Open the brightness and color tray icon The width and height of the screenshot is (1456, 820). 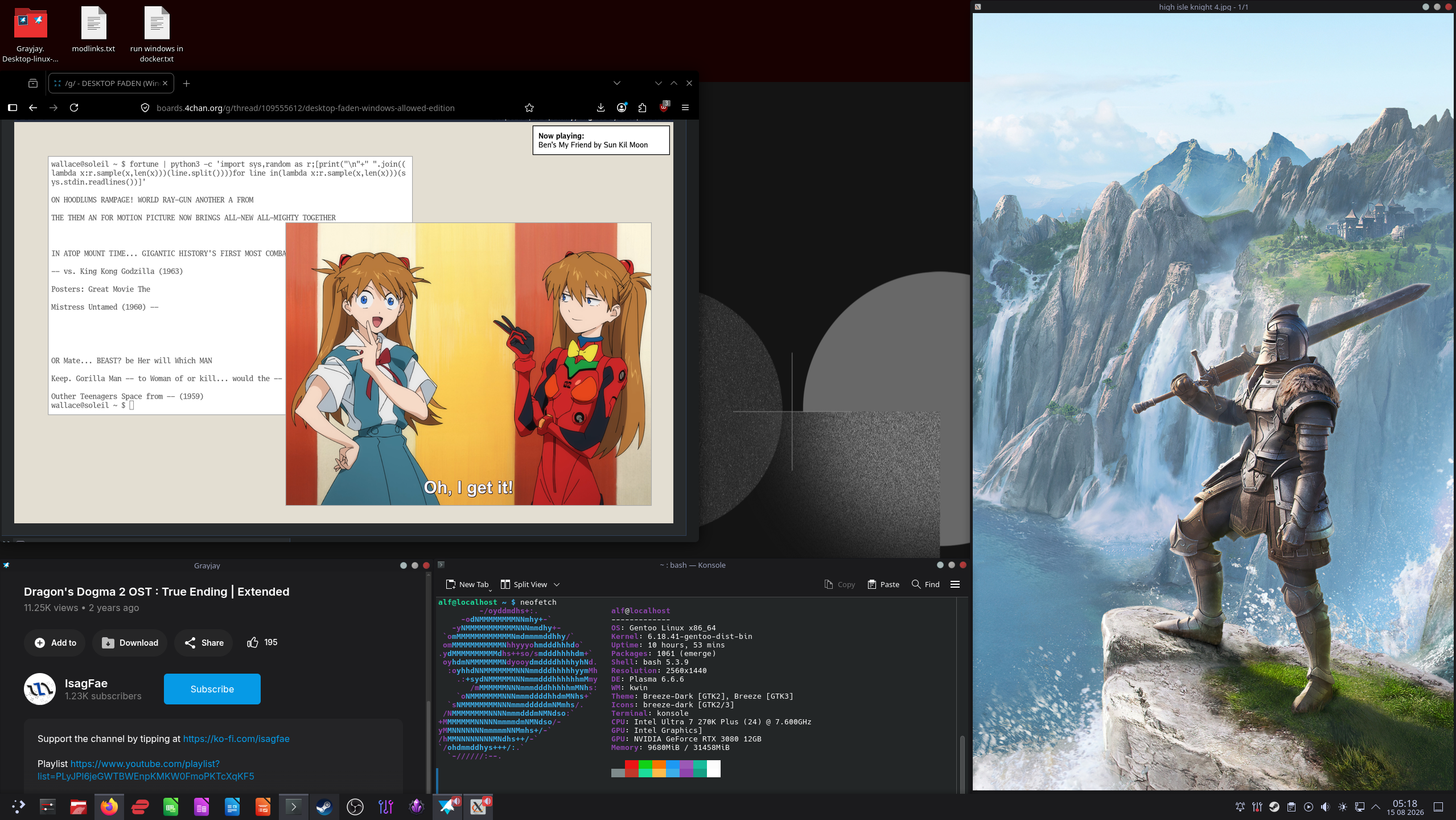1343,807
